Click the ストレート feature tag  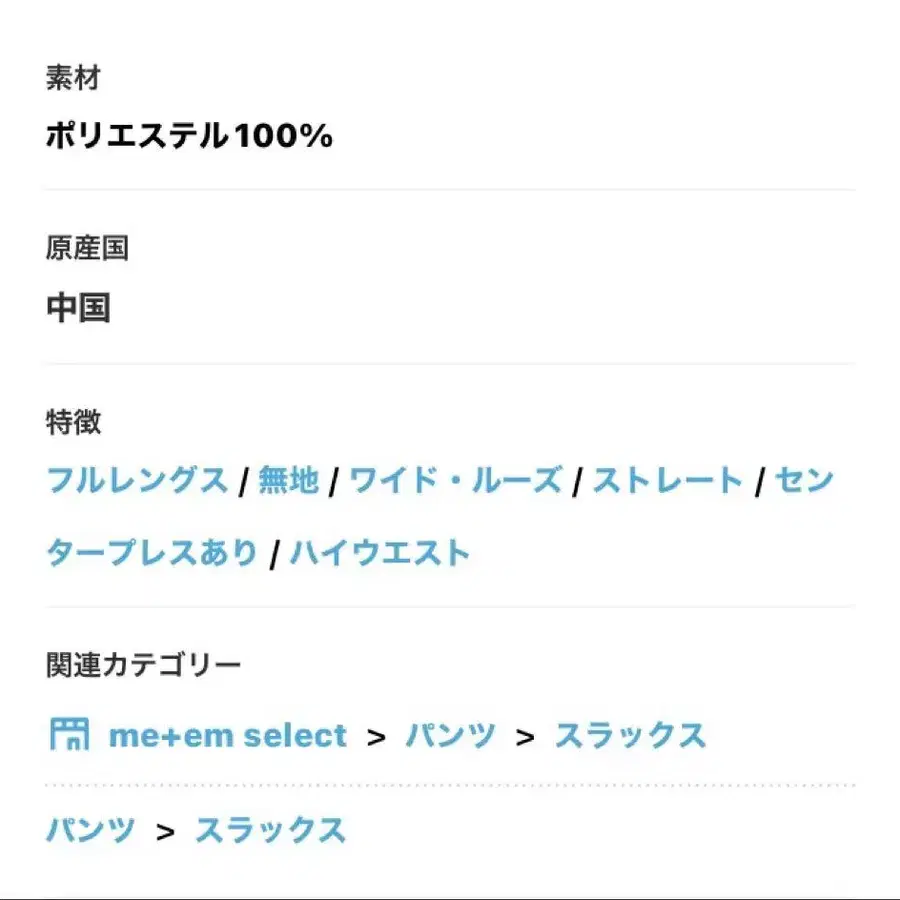point(668,480)
